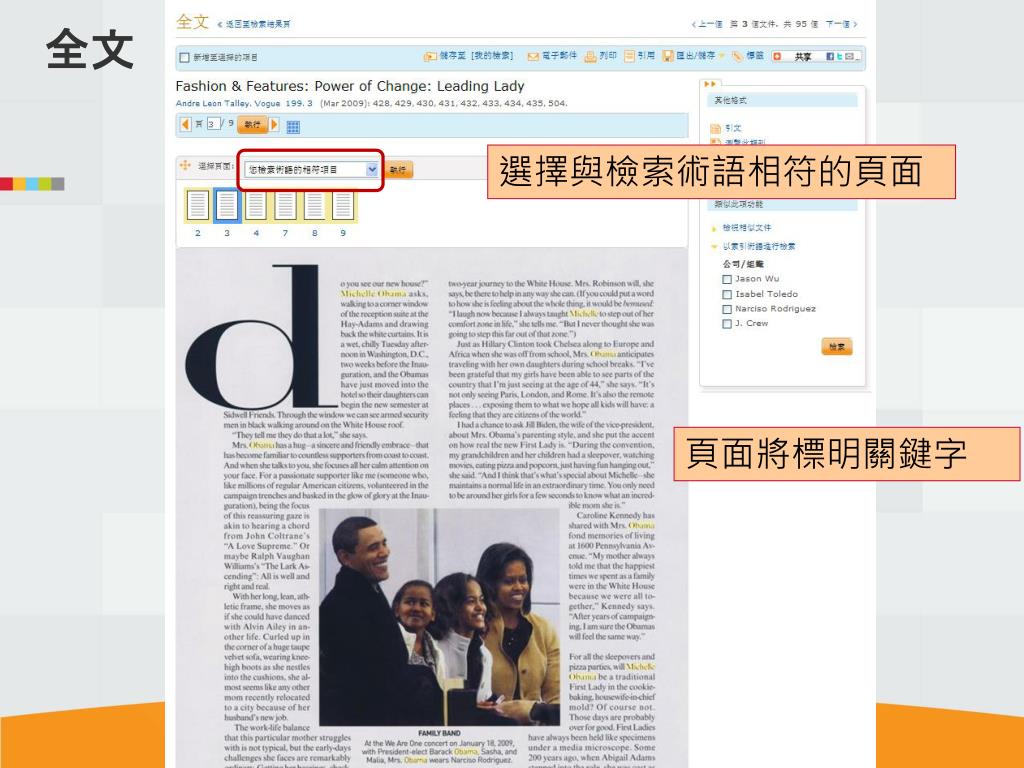
Task: Click the My Research (我的檢索) link
Action: click(x=492, y=56)
